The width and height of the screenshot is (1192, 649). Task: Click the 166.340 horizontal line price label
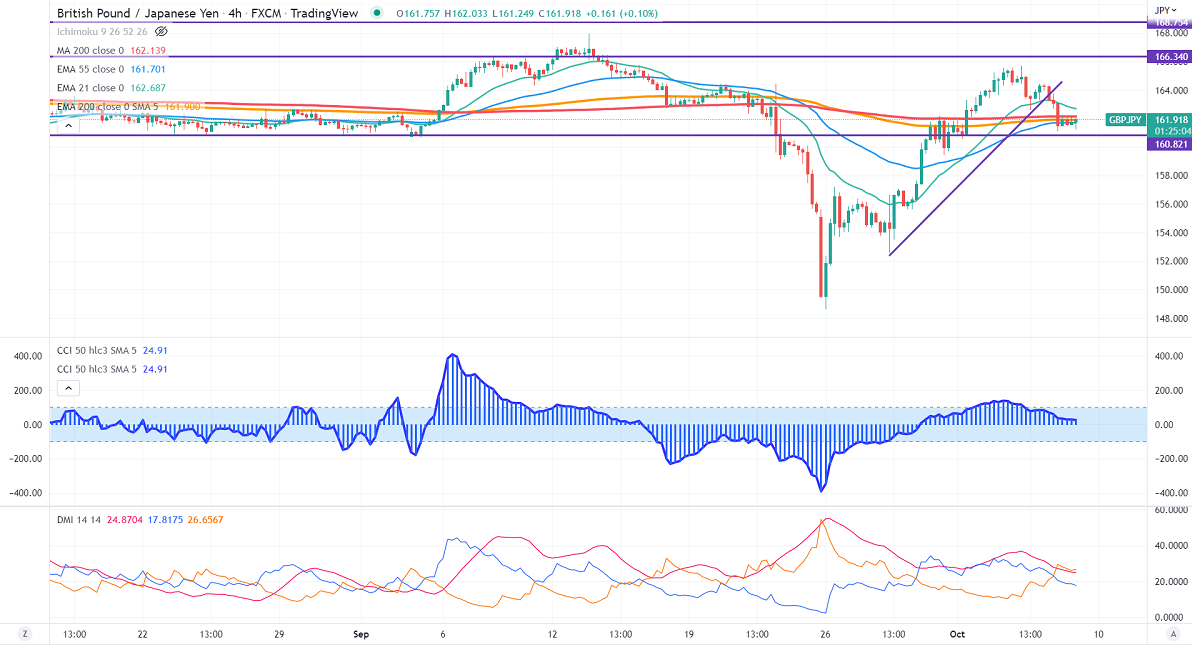pos(1171,57)
